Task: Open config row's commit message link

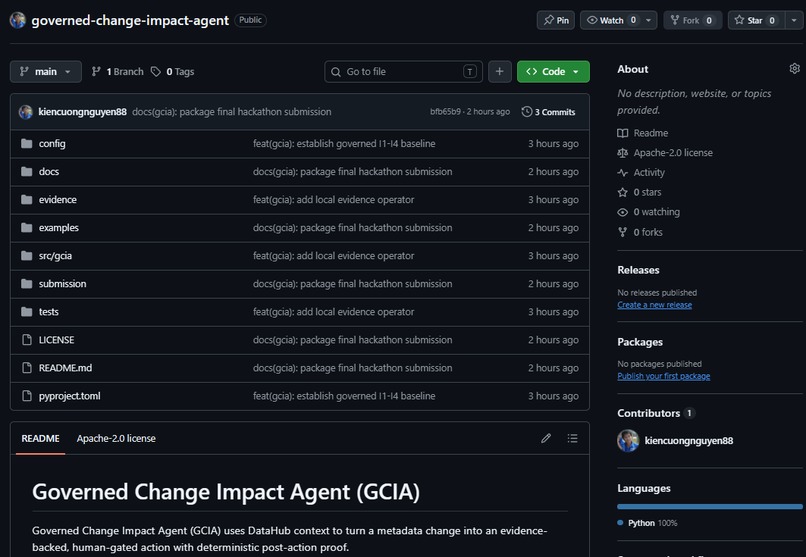Action: (x=344, y=143)
